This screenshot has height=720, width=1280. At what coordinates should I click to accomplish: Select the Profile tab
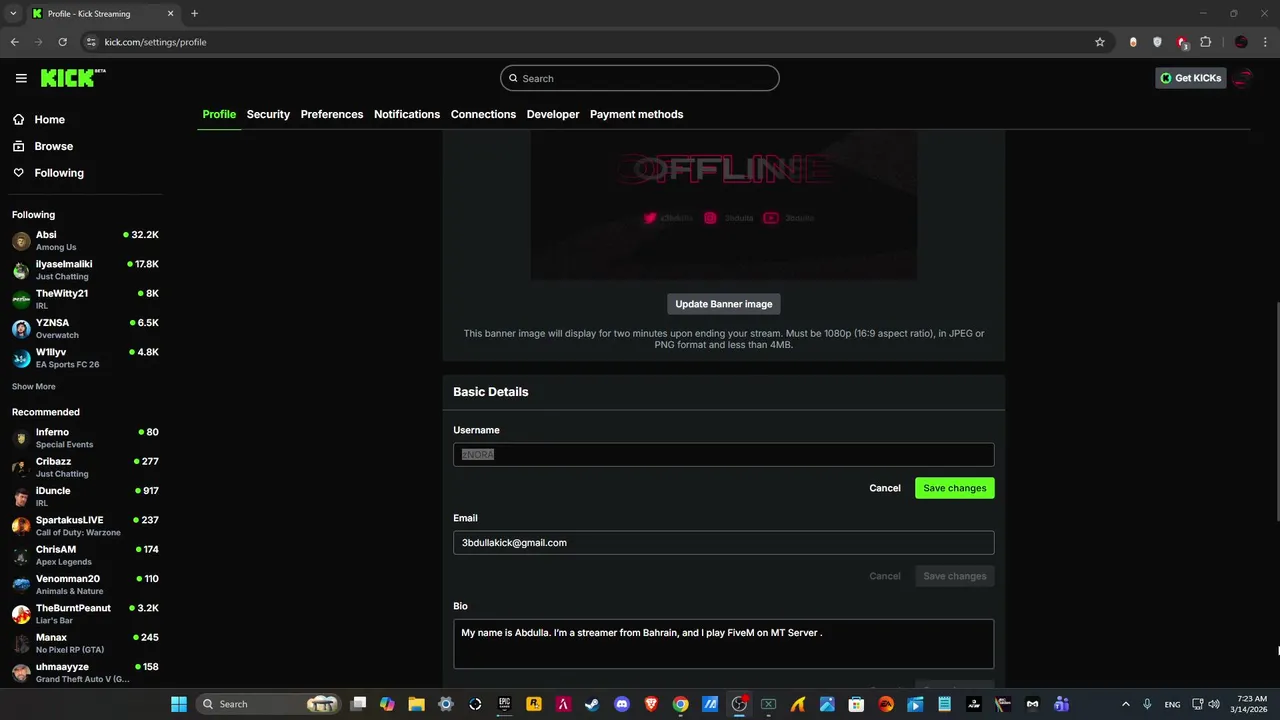pos(219,114)
